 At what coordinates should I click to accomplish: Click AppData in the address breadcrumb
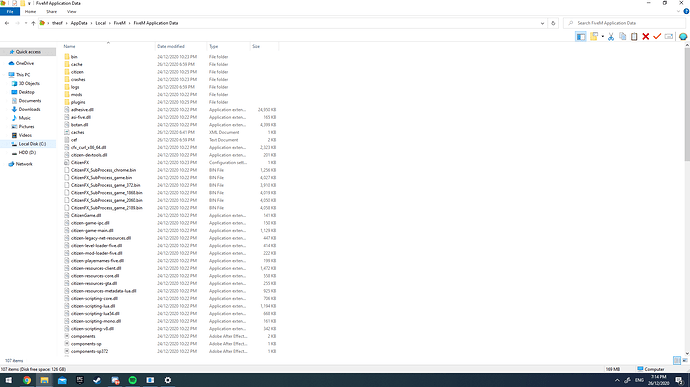(x=79, y=23)
